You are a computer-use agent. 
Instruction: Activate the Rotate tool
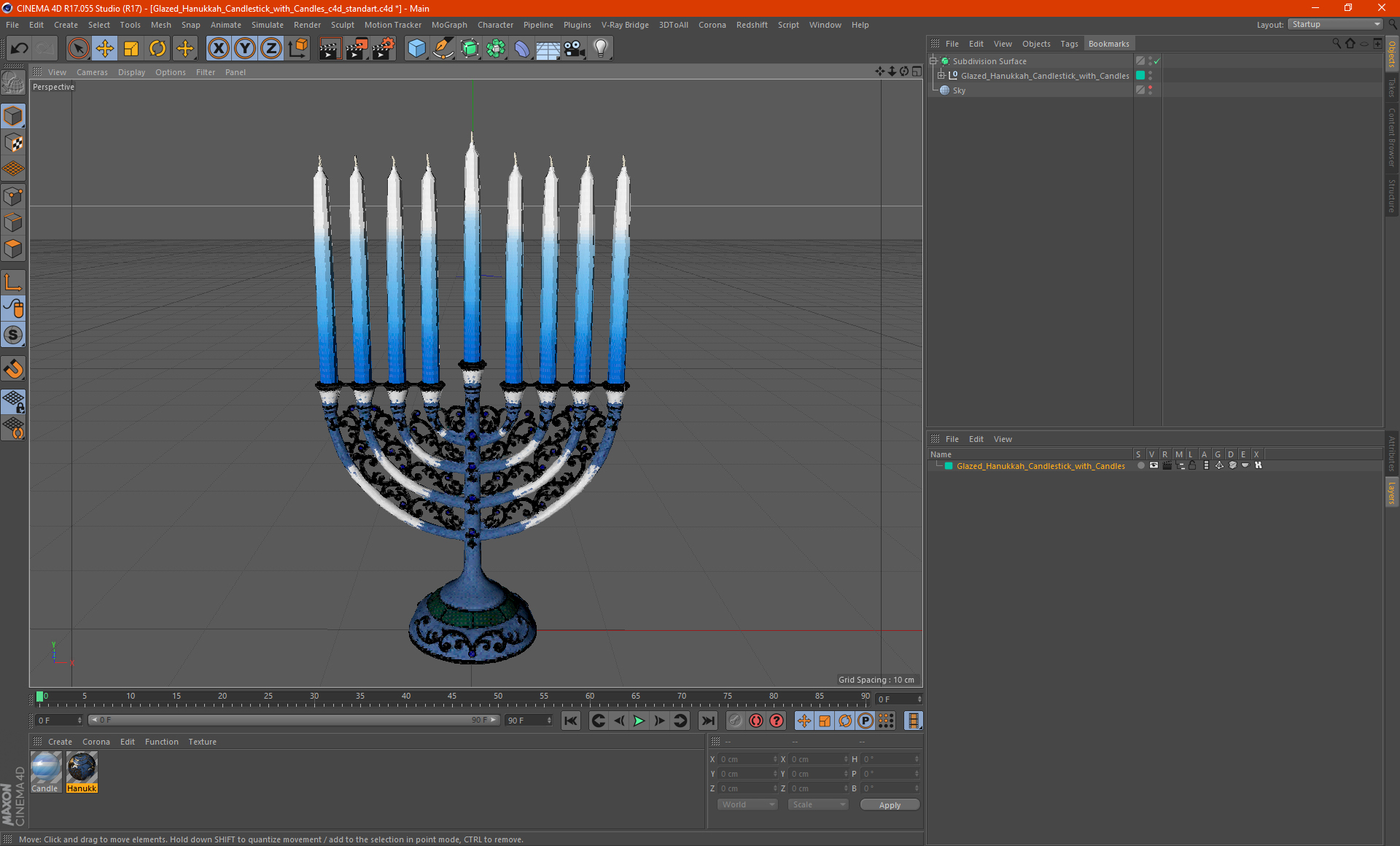point(157,49)
